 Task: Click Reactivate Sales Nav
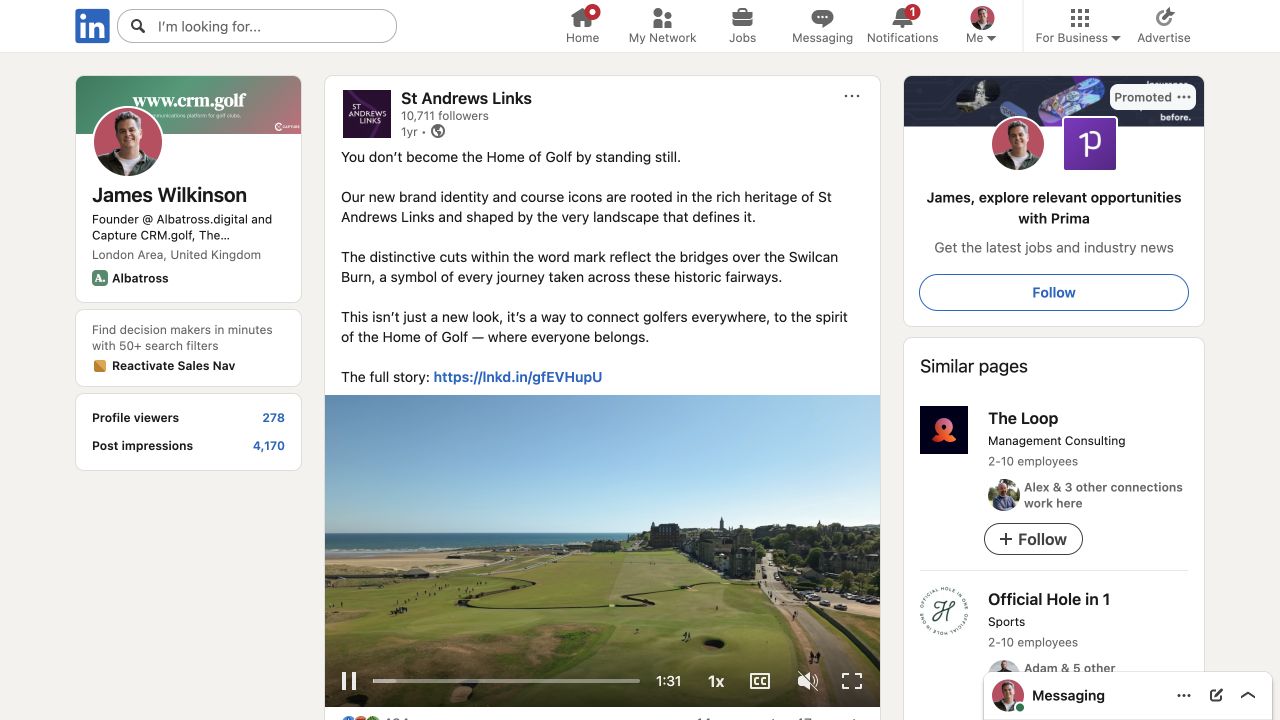tap(174, 366)
